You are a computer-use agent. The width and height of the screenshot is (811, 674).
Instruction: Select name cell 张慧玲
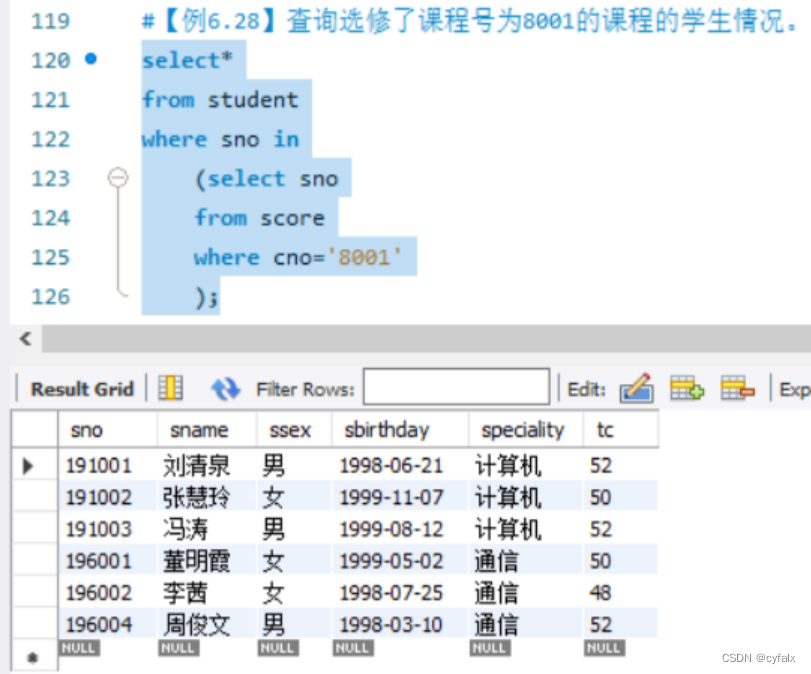pyautogui.click(x=206, y=497)
